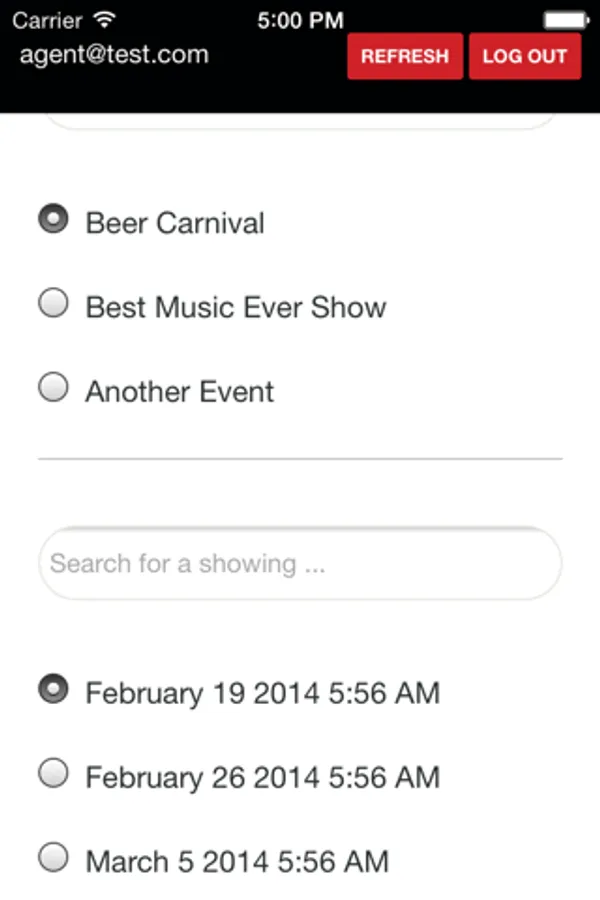The width and height of the screenshot is (600, 900).
Task: Tap the partially visible event search field
Action: pos(300,121)
